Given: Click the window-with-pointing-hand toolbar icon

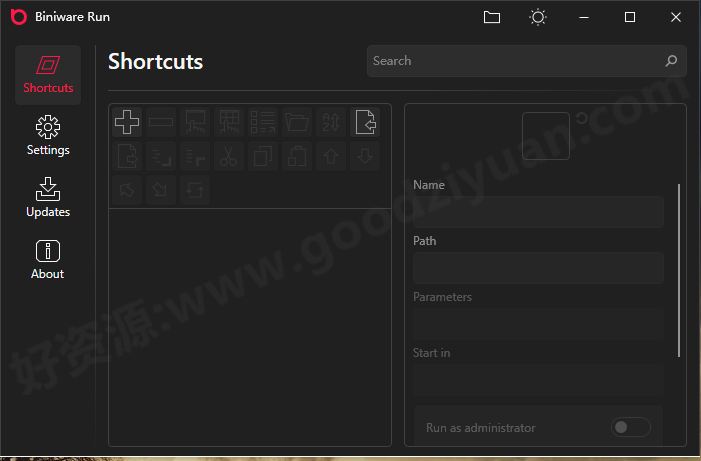Looking at the screenshot, I should pyautogui.click(x=195, y=122).
